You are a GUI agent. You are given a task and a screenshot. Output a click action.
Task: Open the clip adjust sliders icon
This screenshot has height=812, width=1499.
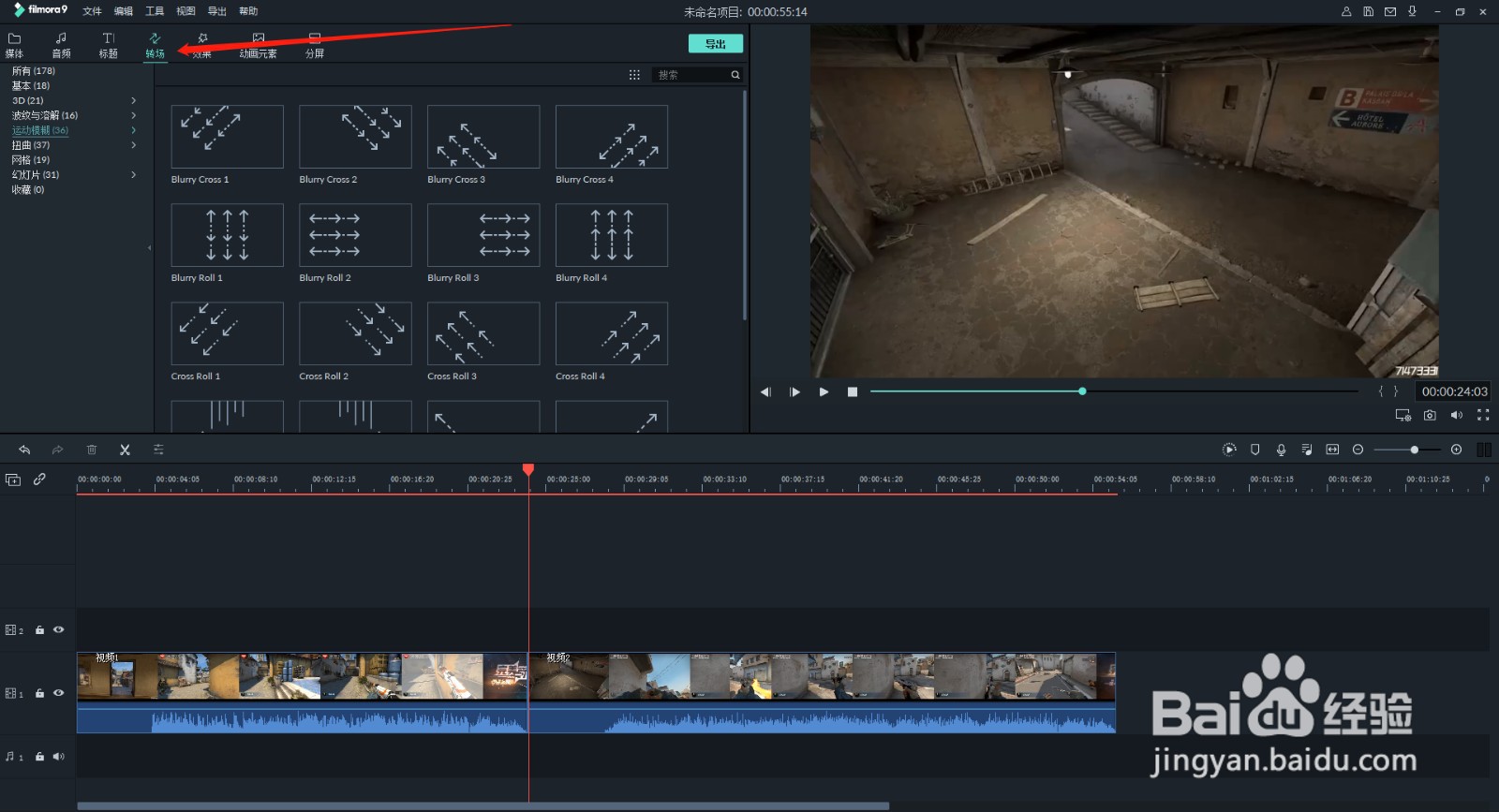tap(158, 450)
